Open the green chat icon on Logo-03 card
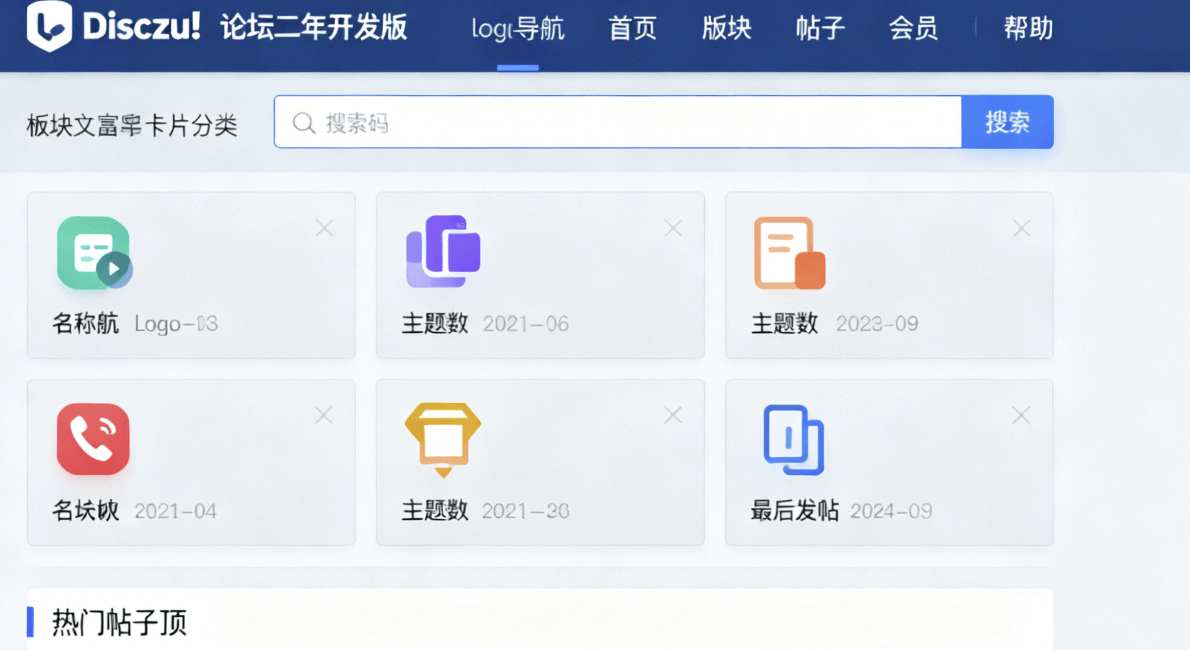 [94, 253]
